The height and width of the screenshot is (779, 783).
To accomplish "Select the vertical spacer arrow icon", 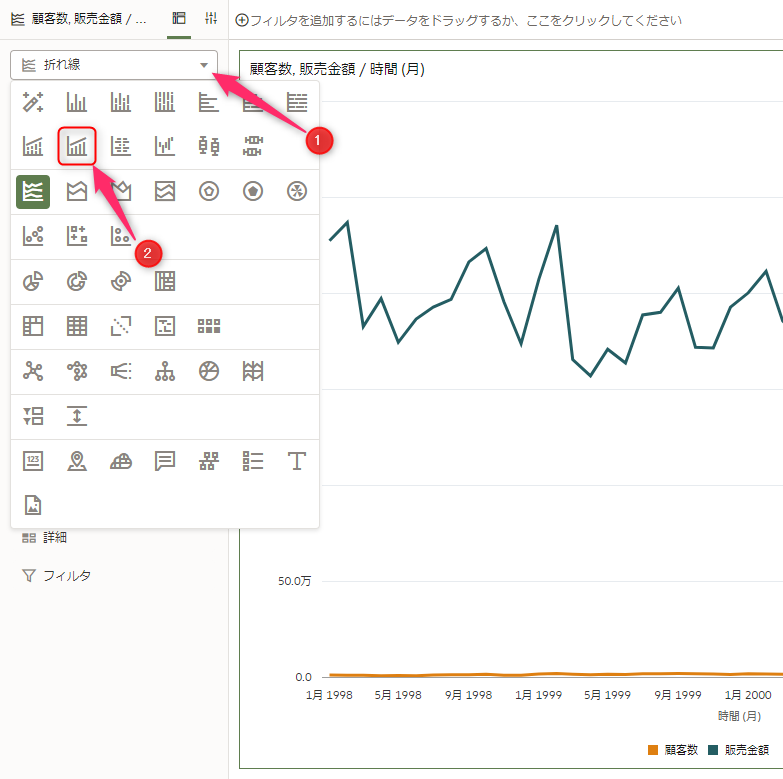I will 77,416.
